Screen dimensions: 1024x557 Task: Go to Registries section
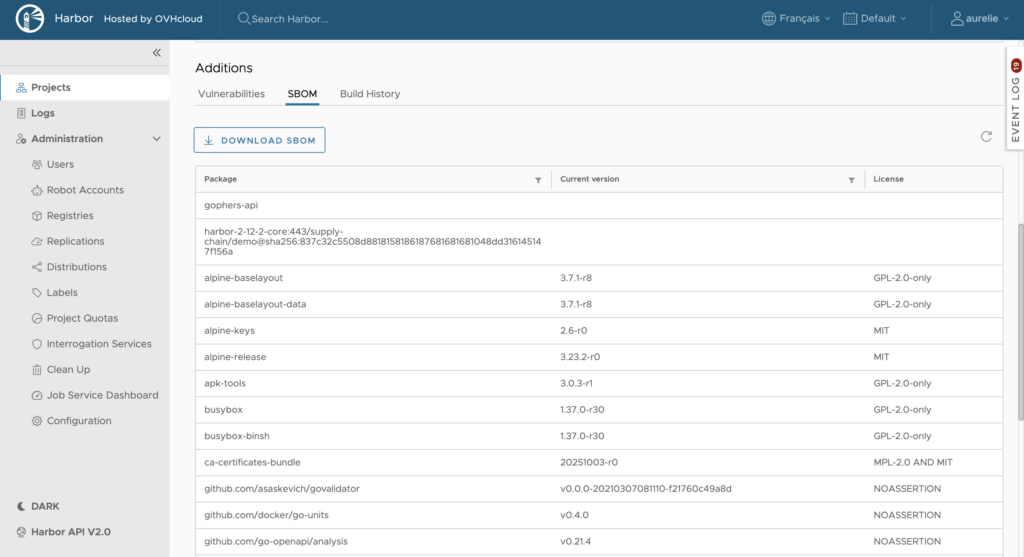70,216
